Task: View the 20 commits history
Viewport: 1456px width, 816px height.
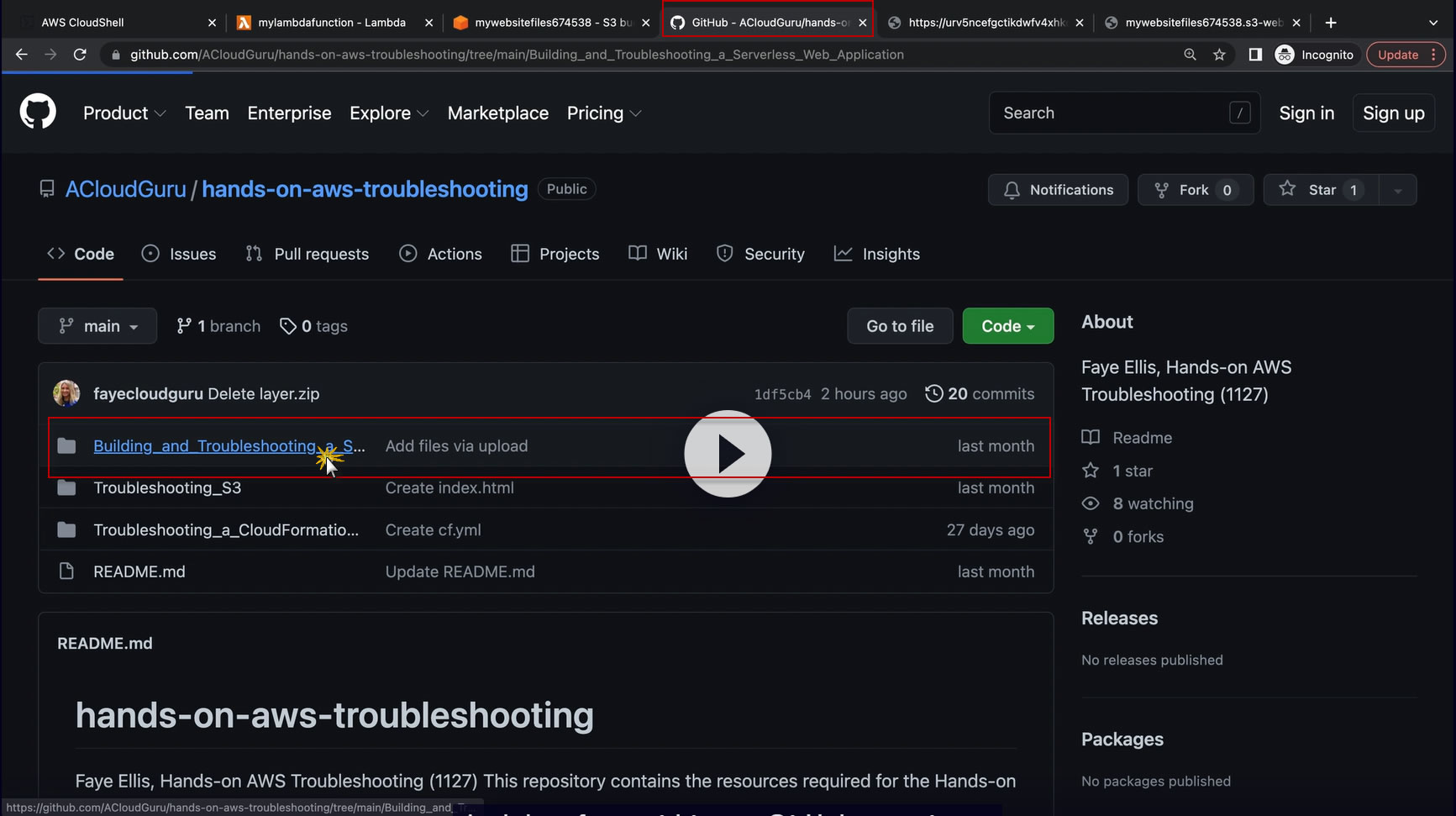Action: [x=980, y=393]
